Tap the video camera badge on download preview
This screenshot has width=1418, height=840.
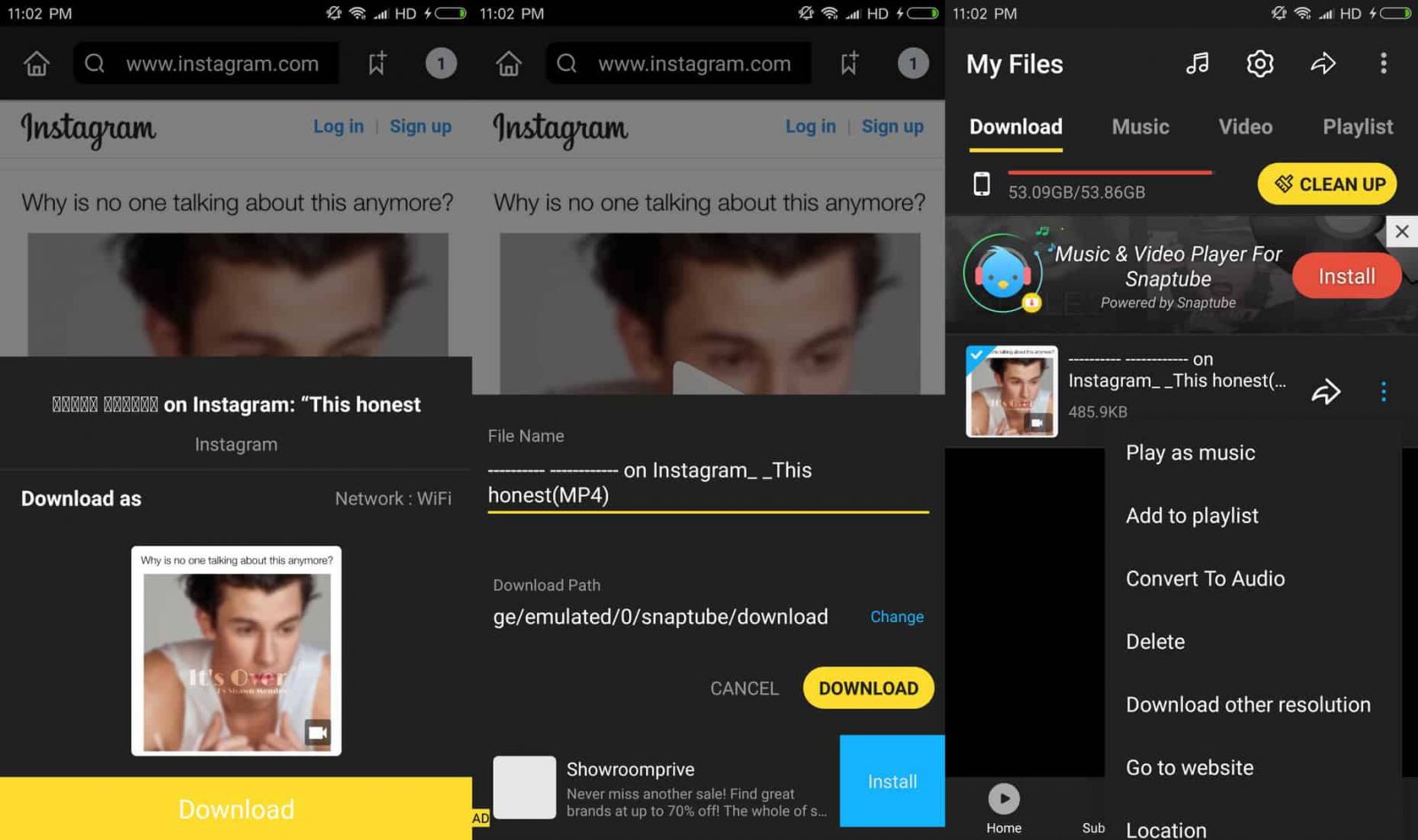pos(317,732)
